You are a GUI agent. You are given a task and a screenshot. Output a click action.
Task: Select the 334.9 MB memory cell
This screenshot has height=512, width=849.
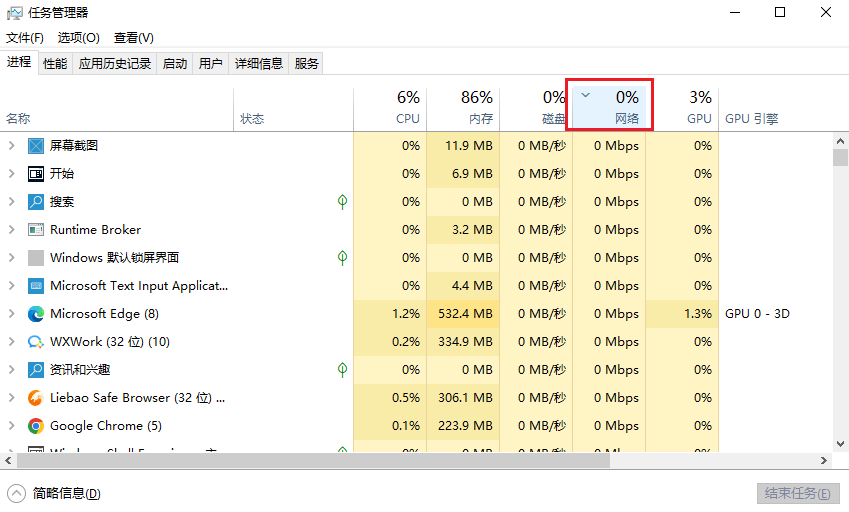(x=463, y=342)
